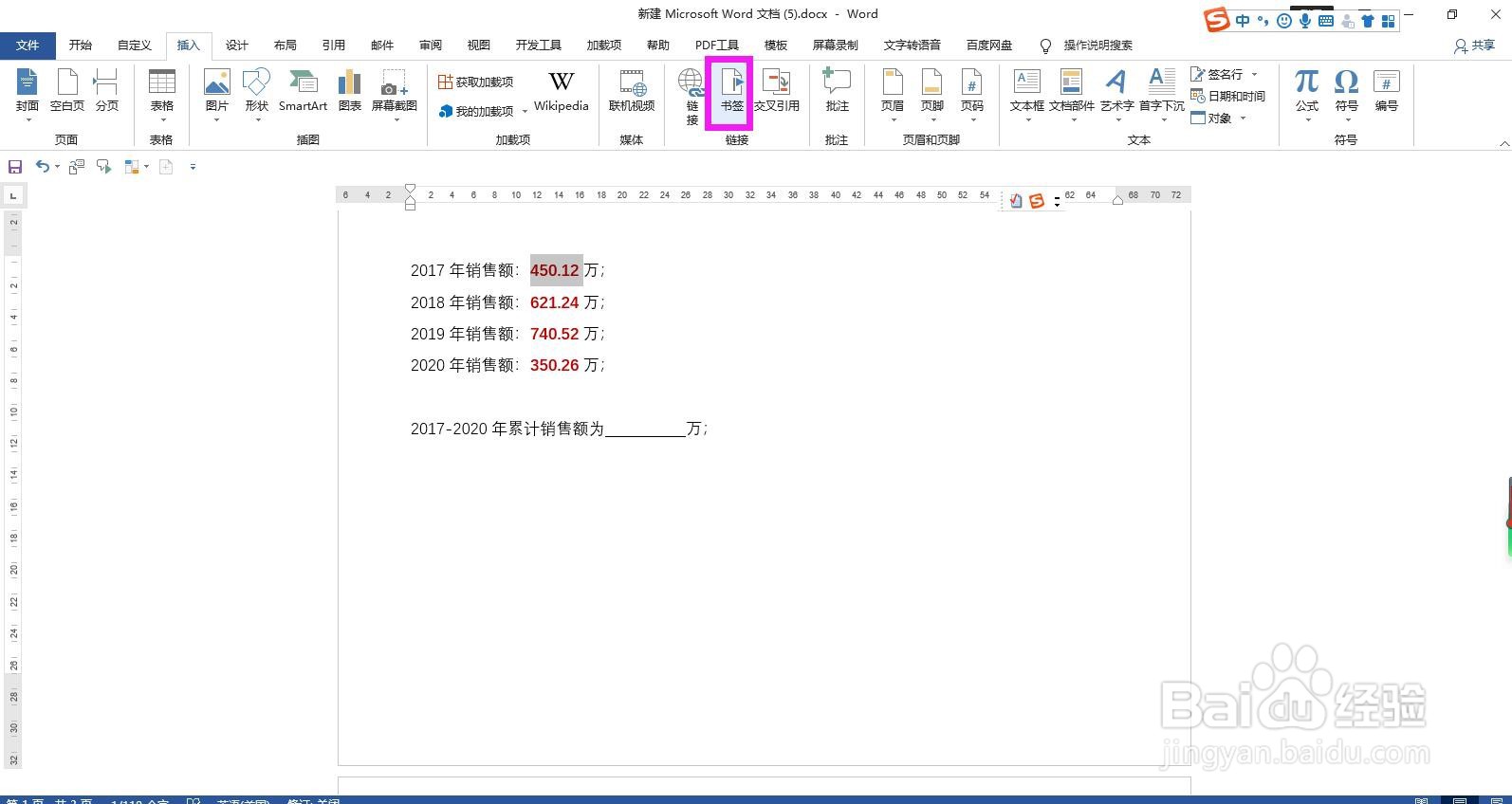
Task: Insert 日期和时间 date and time
Action: point(1228,96)
